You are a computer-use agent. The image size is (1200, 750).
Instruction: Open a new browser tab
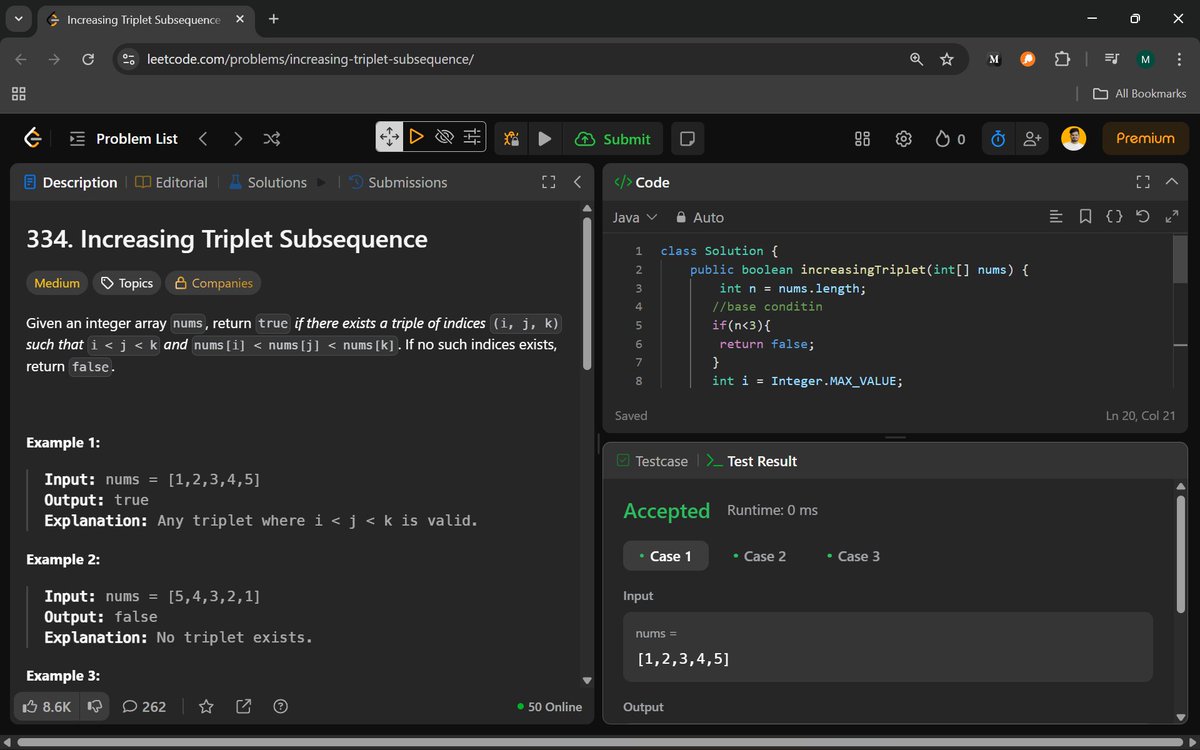pyautogui.click(x=274, y=18)
